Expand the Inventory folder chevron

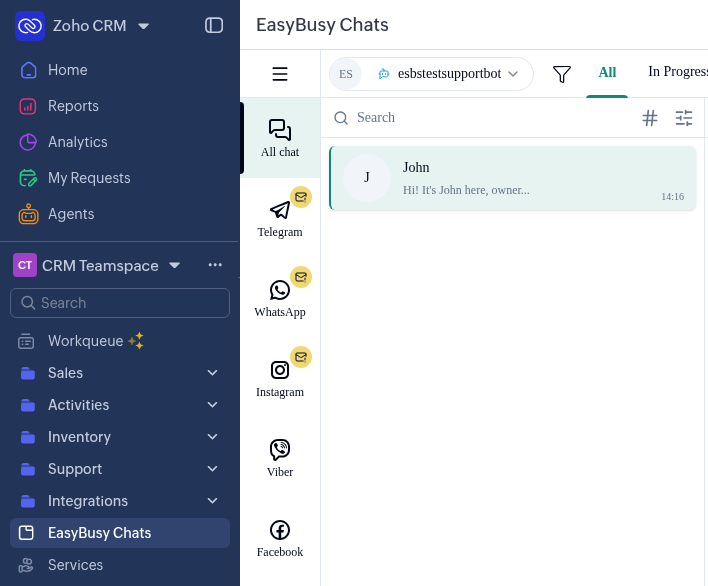pos(212,437)
